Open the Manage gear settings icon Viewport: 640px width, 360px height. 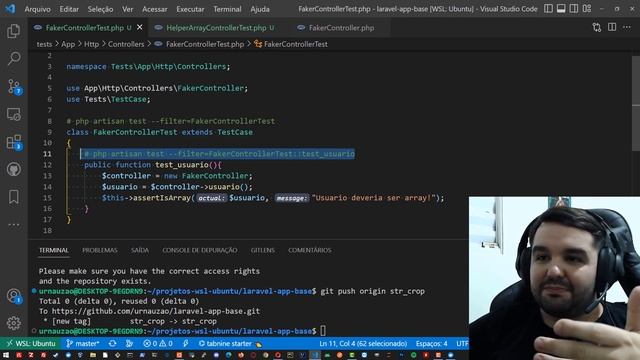coord(13,323)
